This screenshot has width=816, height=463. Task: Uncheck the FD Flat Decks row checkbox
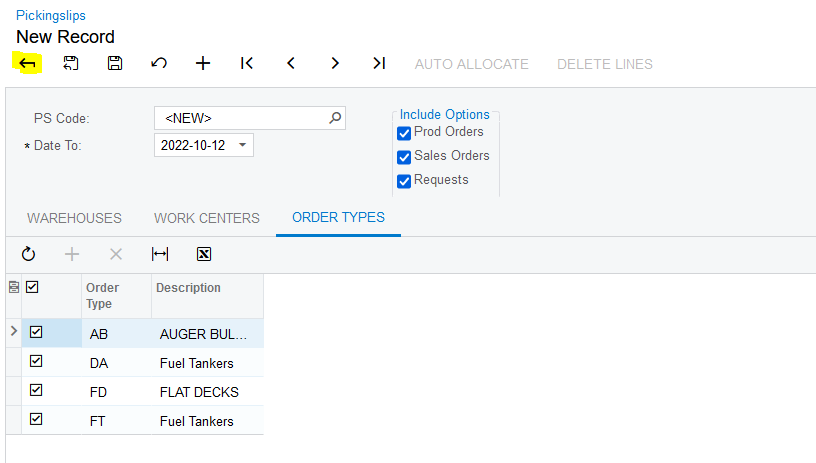pos(36,391)
